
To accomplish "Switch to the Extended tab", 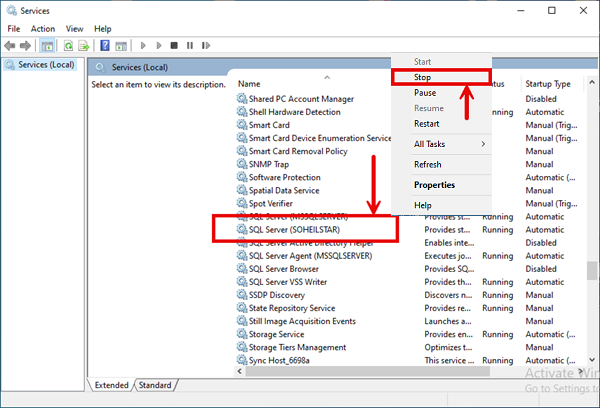I will point(111,385).
